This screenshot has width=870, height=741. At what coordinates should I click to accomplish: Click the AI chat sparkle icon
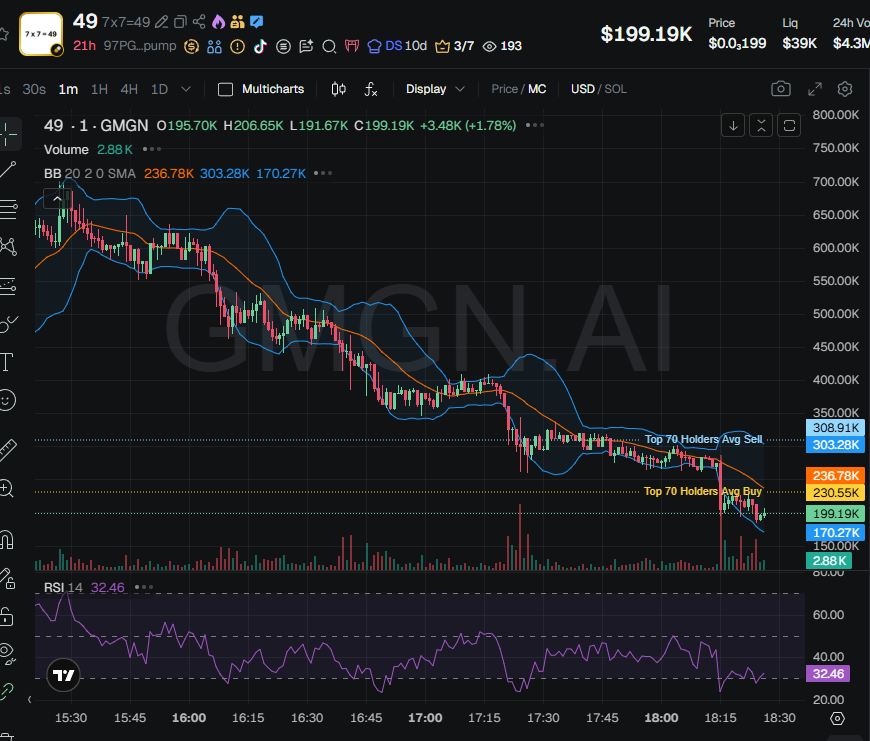coord(306,46)
